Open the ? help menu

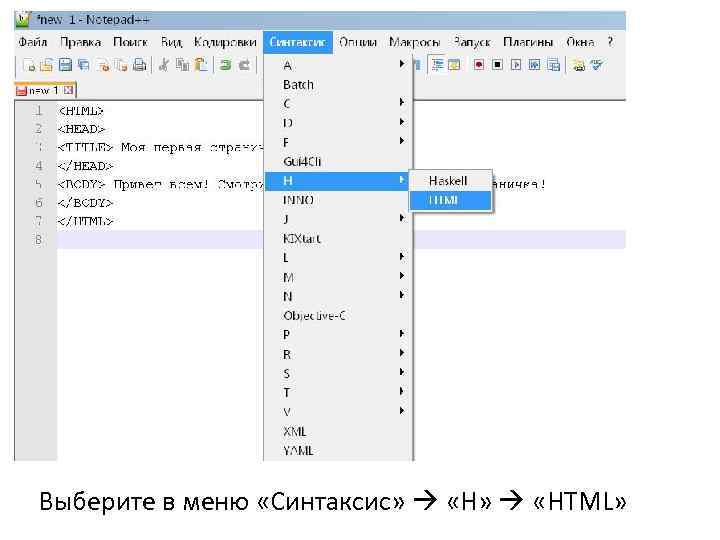610,42
